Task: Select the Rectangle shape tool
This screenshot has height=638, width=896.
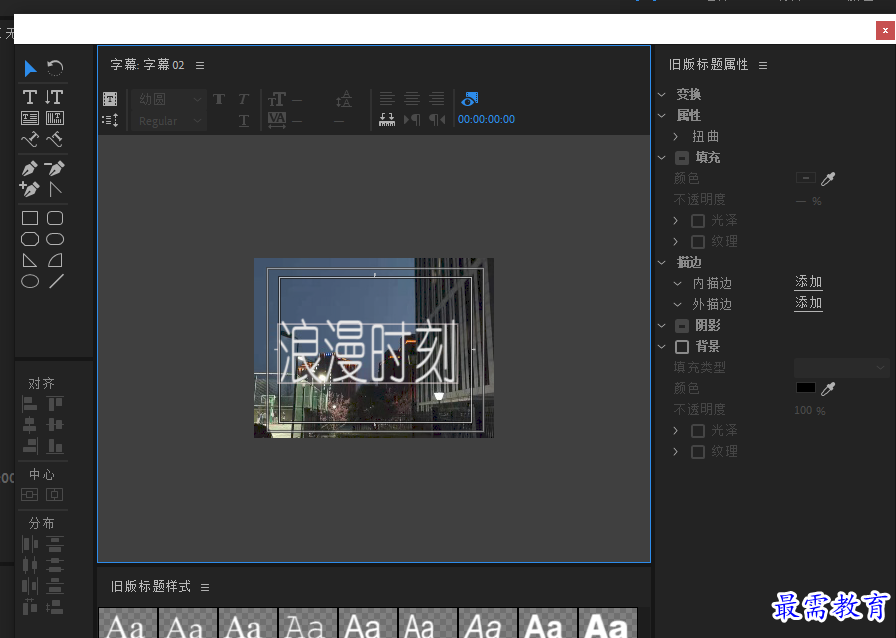Action: 30,218
